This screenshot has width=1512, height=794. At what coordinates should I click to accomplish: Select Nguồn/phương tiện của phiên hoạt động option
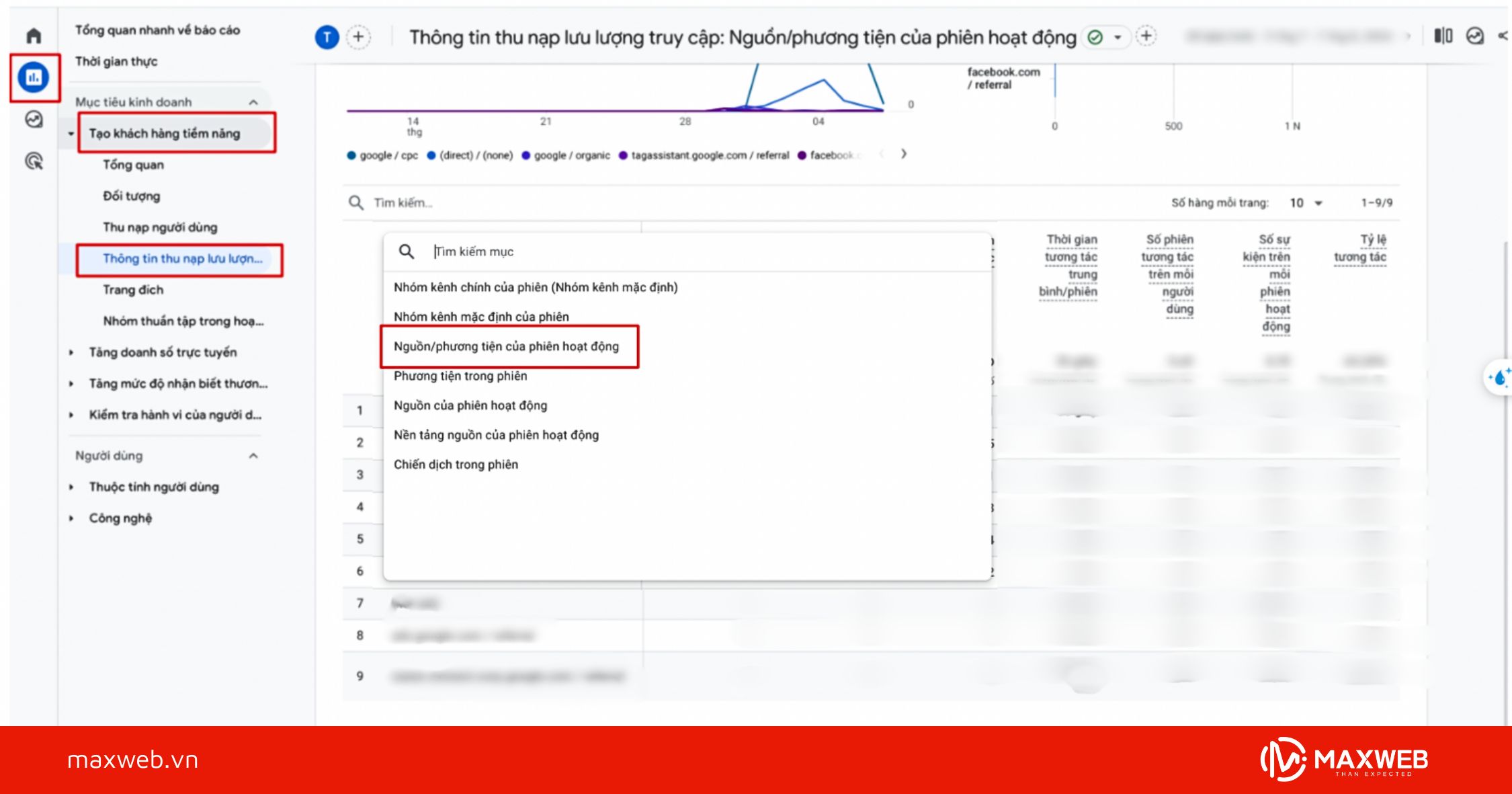coord(506,346)
